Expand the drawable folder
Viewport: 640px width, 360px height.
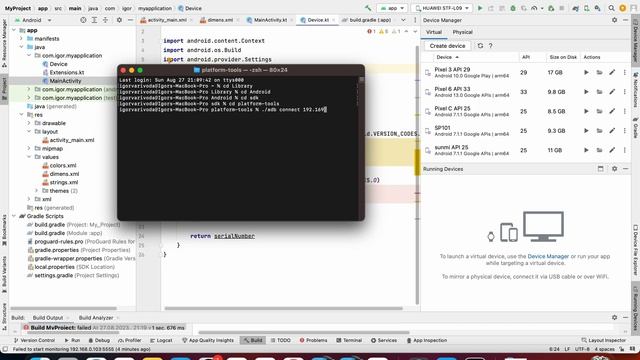point(29,123)
